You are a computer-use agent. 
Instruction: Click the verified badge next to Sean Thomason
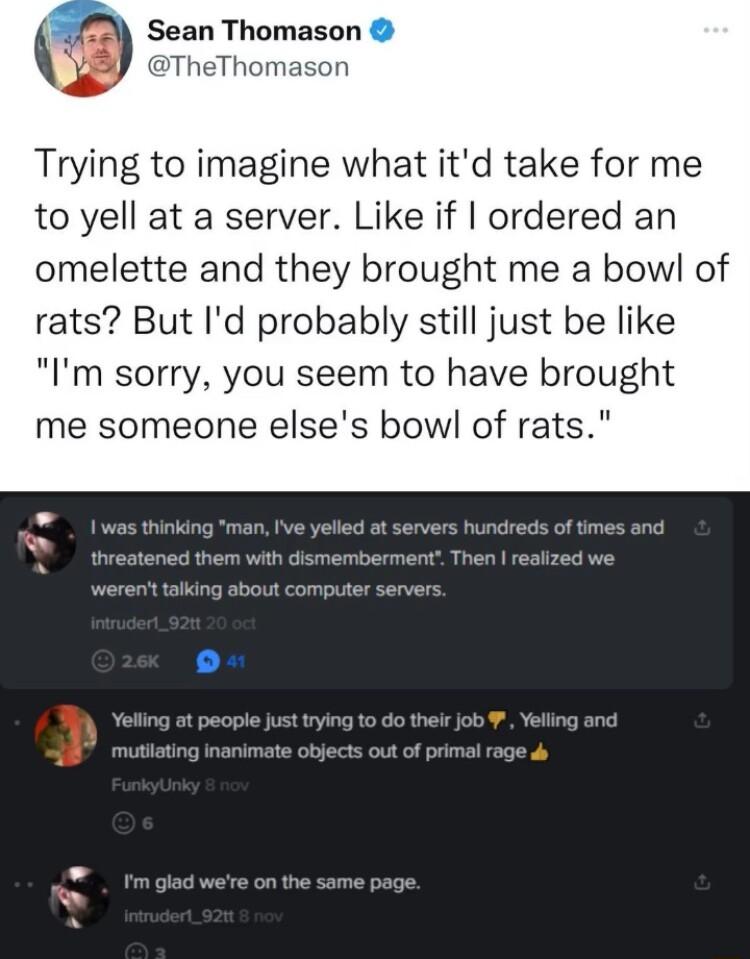[x=380, y=30]
